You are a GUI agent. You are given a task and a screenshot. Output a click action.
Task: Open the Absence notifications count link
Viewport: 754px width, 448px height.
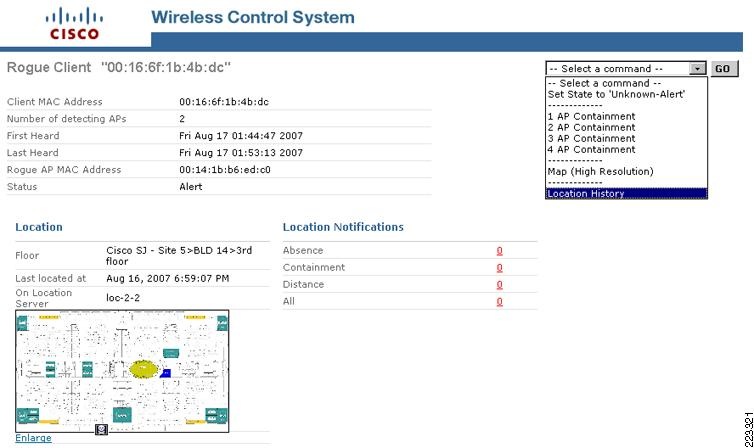click(500, 250)
